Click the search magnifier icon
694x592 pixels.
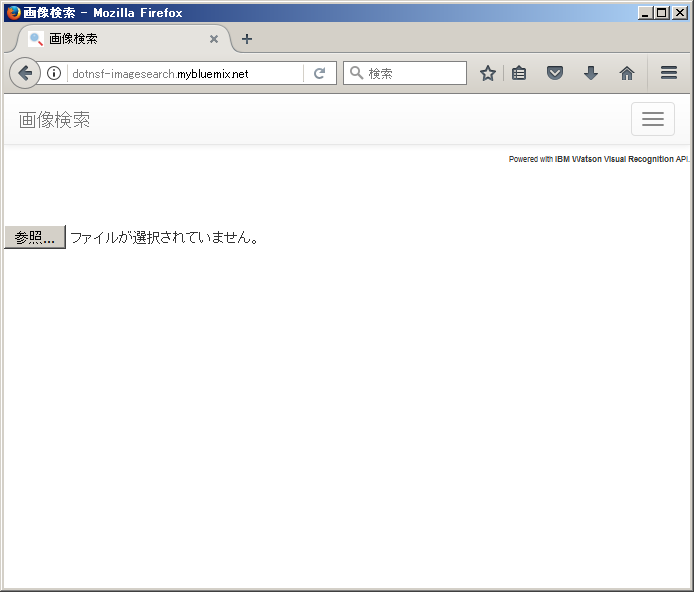click(x=356, y=73)
